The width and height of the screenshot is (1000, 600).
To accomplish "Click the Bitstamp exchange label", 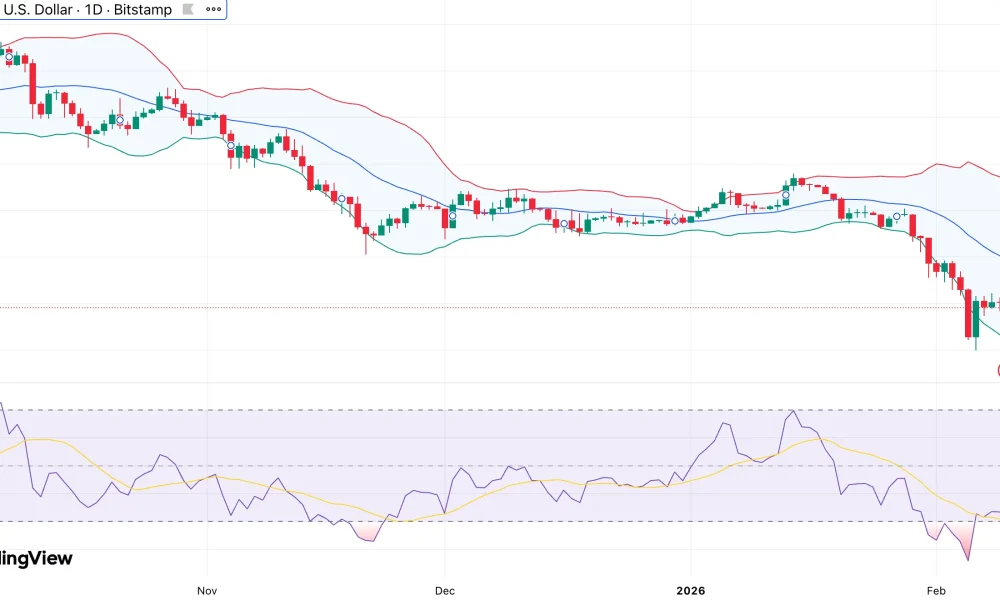I will [142, 10].
